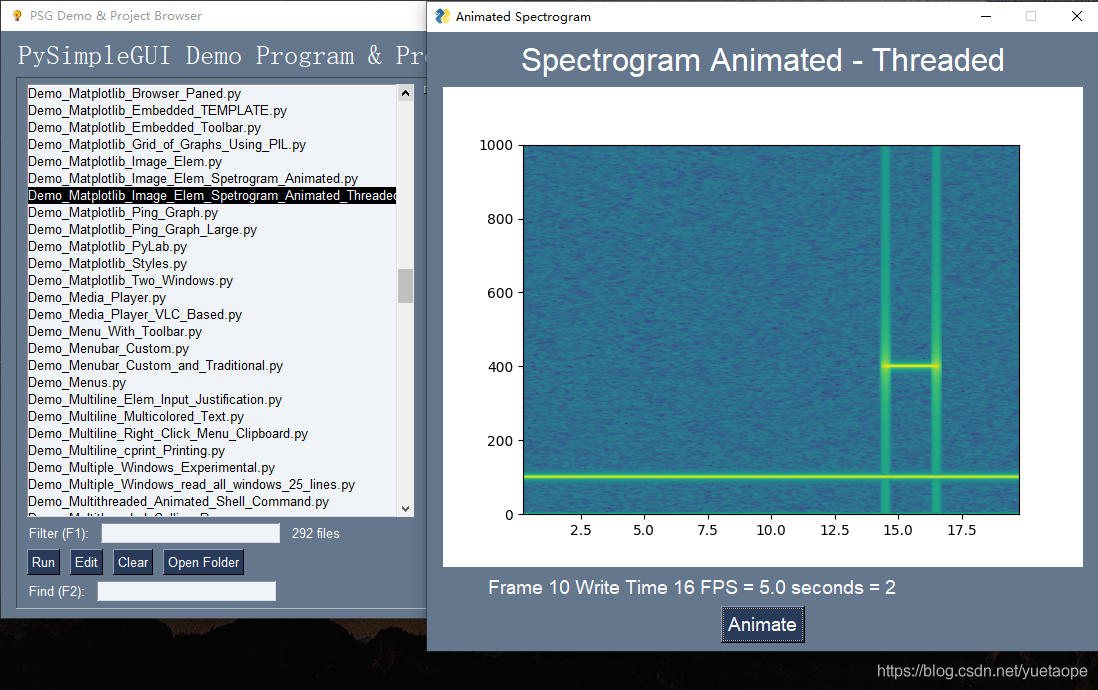The image size is (1098, 690).
Task: Click the file list scroll down arrow
Action: (405, 509)
